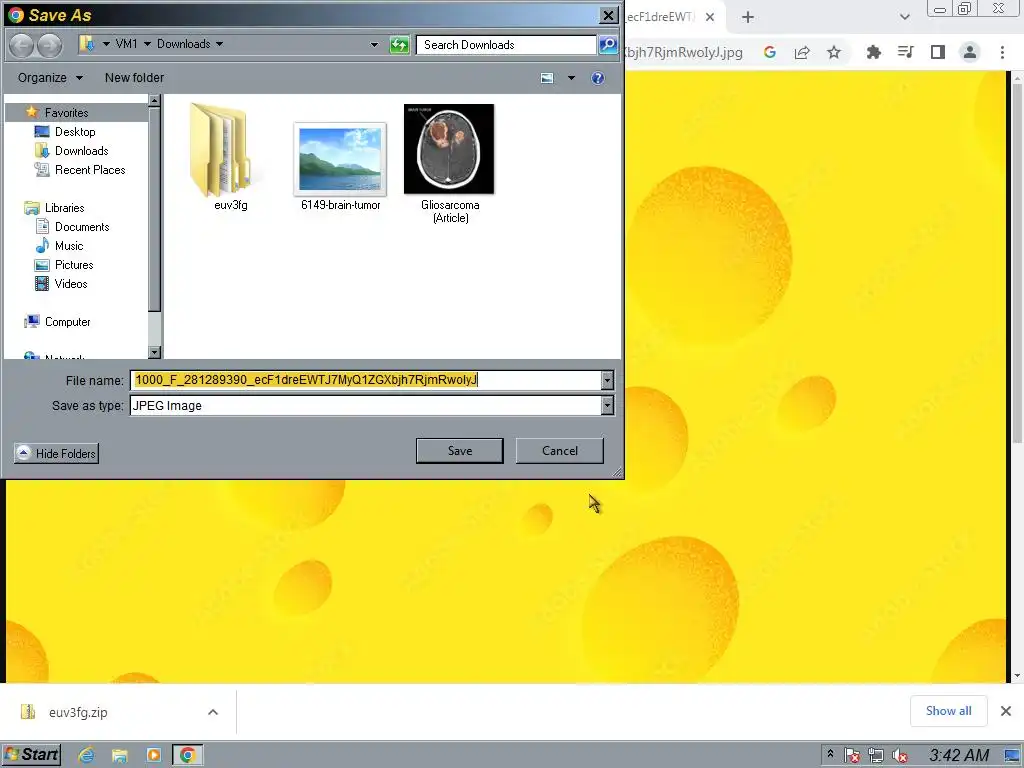The width and height of the screenshot is (1024, 768).
Task: Click the green refresh icon by address bar
Action: (x=399, y=44)
